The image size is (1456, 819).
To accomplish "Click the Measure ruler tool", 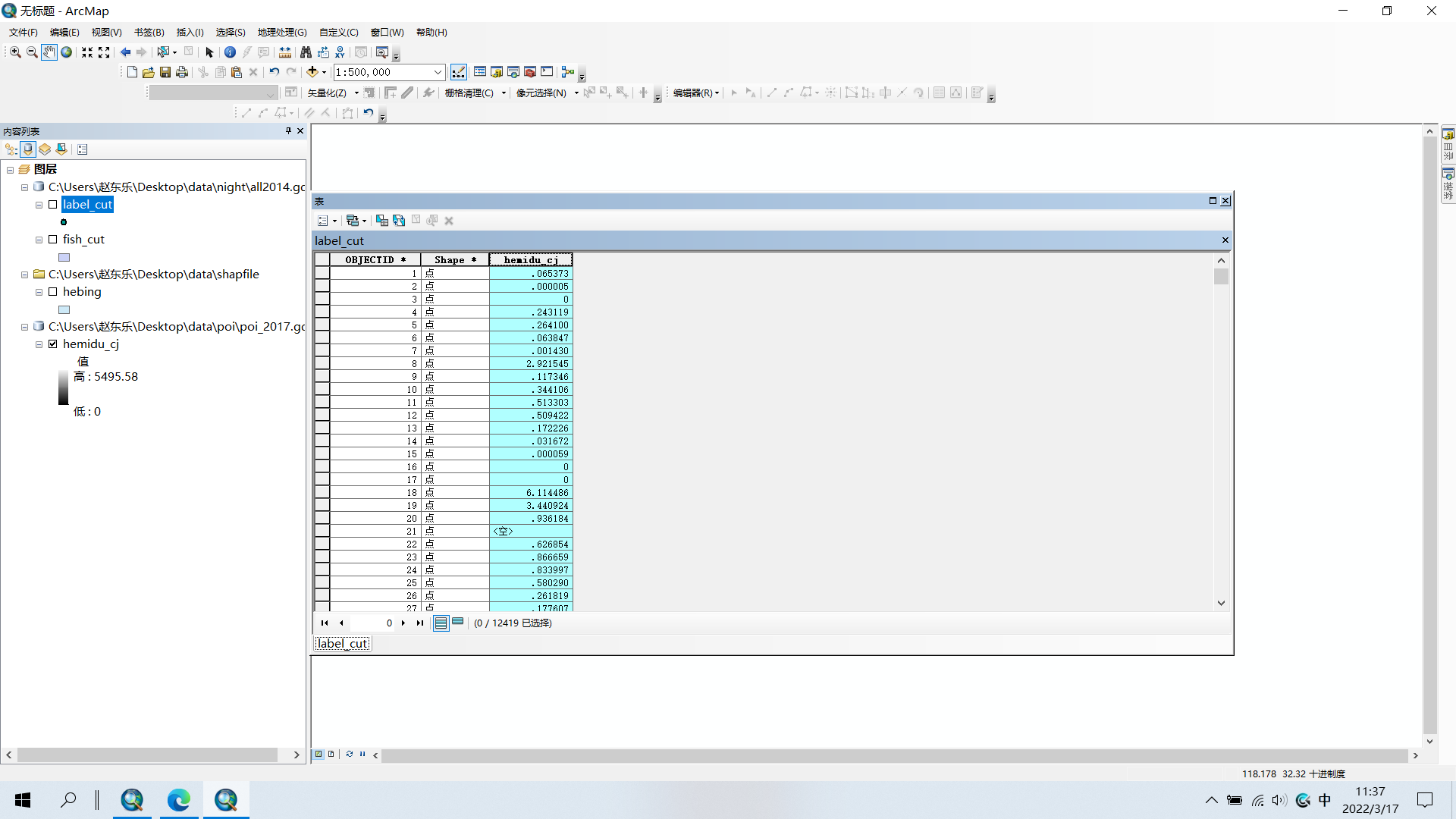I will tap(285, 52).
